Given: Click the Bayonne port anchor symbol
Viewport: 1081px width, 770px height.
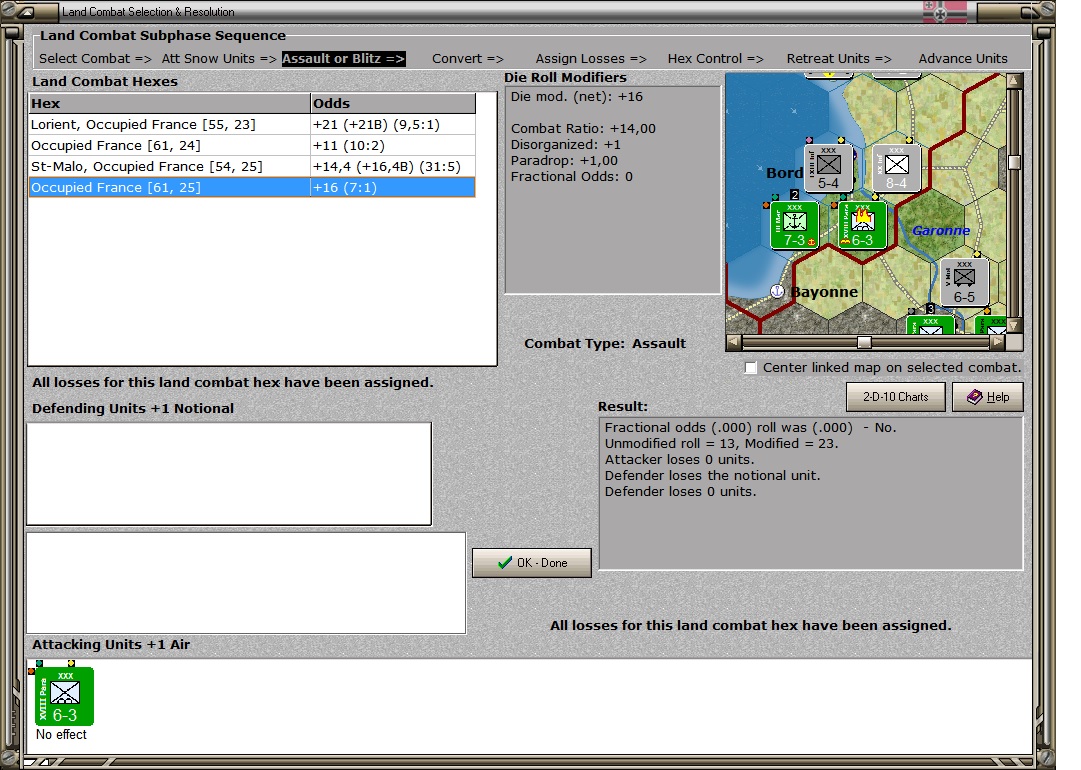Looking at the screenshot, I should (x=777, y=291).
